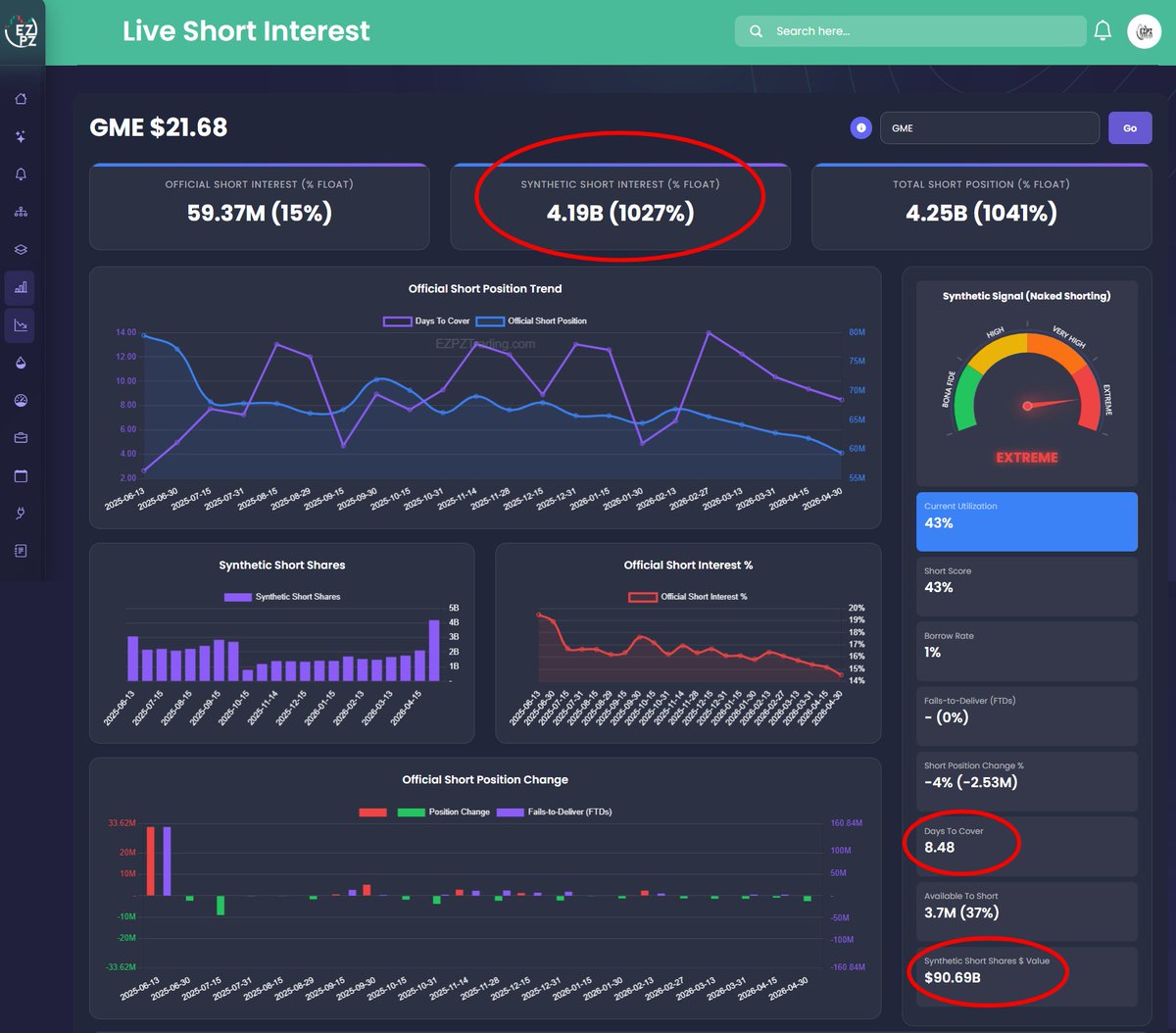The height and width of the screenshot is (1033, 1176).
Task: Open the gauge dashboard icon in the sidebar
Action: (21, 400)
